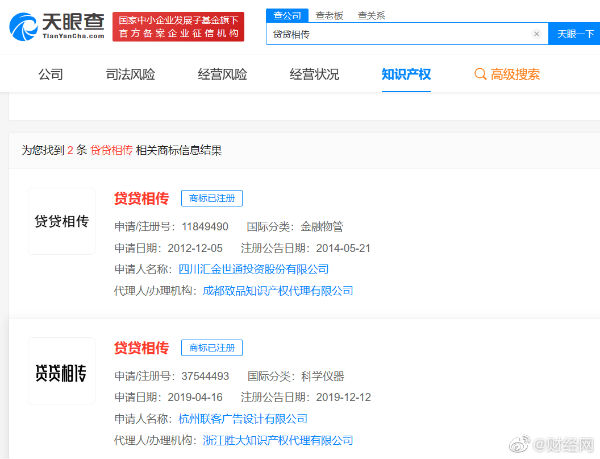The height and width of the screenshot is (459, 600).
Task: Click application date 2019-04-16
Action: coord(195,397)
